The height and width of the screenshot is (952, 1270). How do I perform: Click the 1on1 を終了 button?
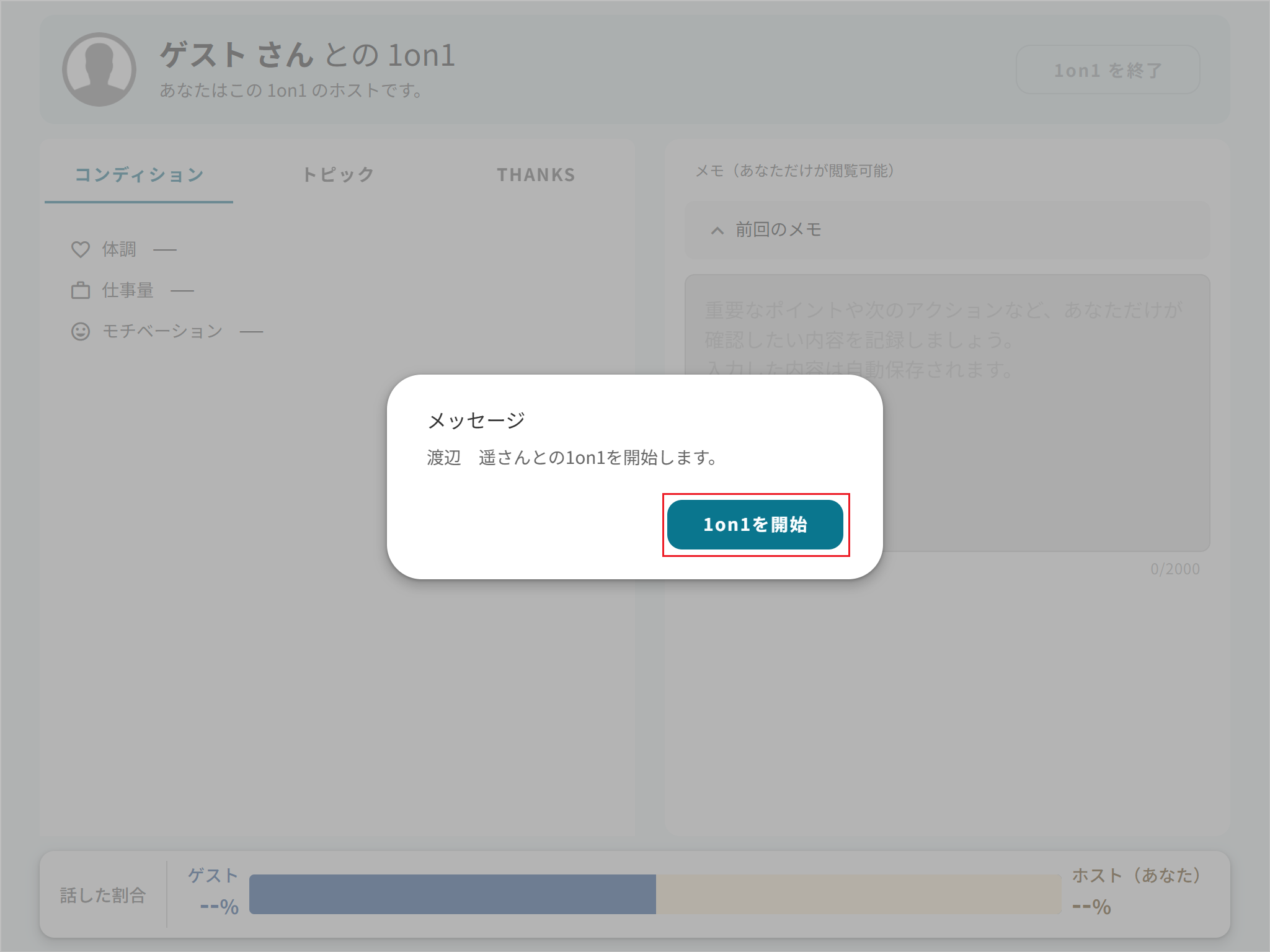tap(1108, 70)
